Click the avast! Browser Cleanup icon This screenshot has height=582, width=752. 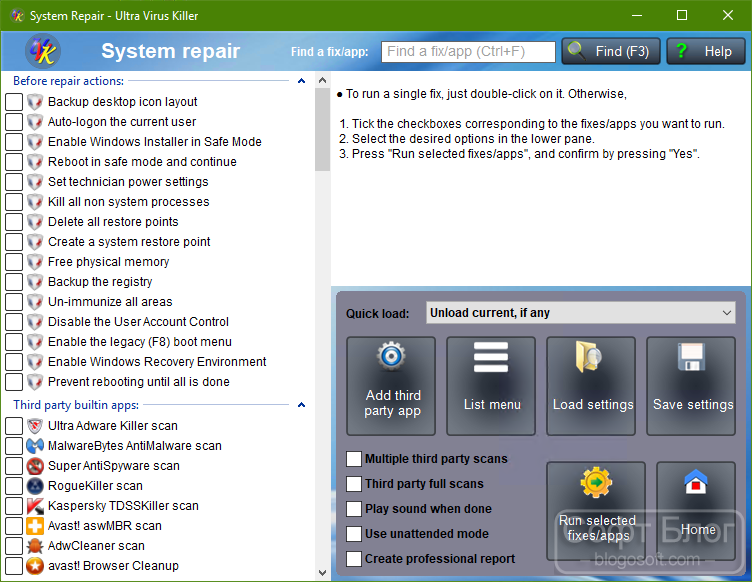tap(35, 566)
